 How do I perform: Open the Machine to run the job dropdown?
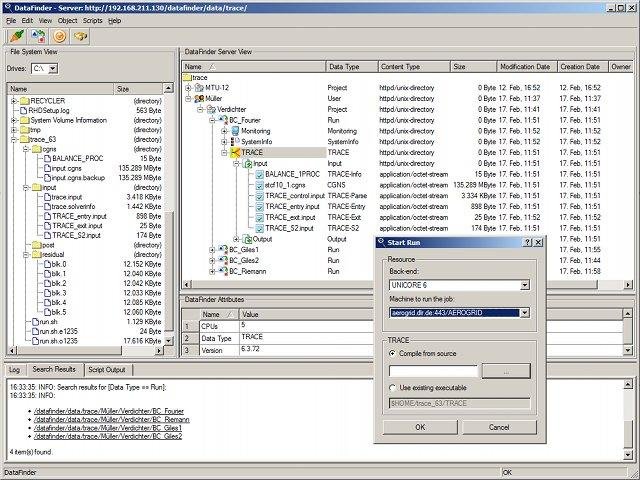point(525,312)
